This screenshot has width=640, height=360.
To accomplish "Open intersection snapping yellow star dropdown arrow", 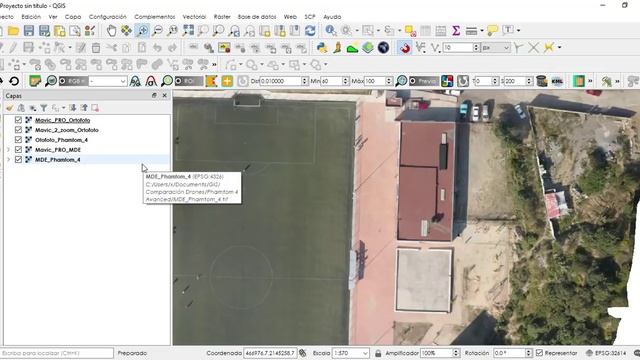I will coord(559,48).
